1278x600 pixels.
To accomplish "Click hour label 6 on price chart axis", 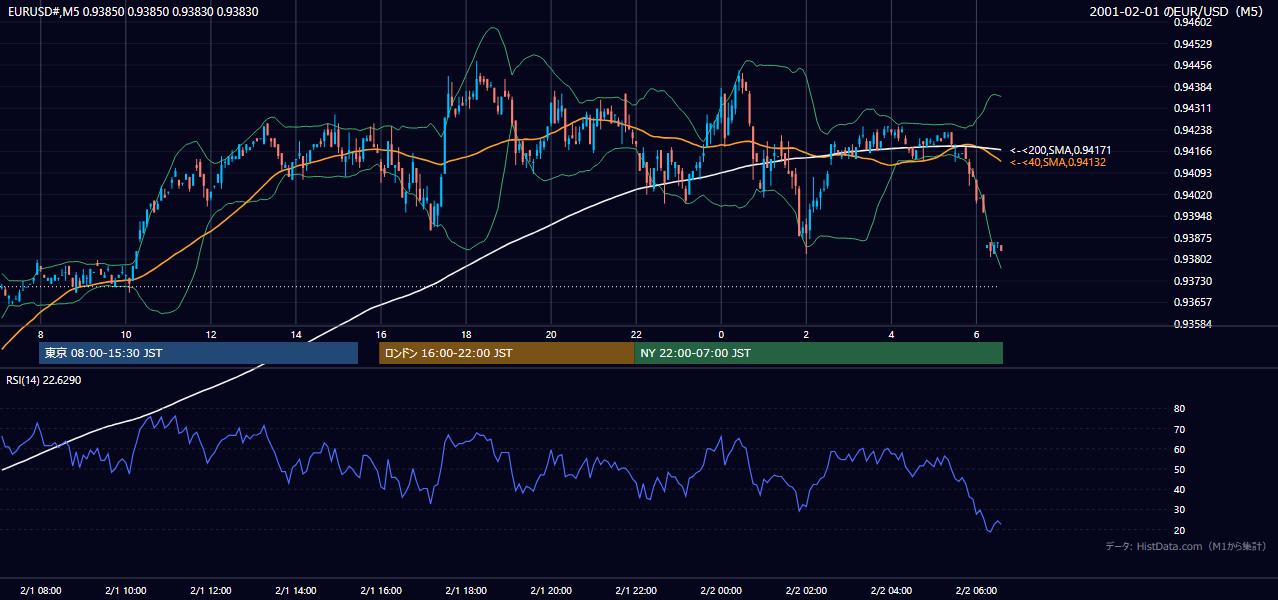I will click(976, 334).
